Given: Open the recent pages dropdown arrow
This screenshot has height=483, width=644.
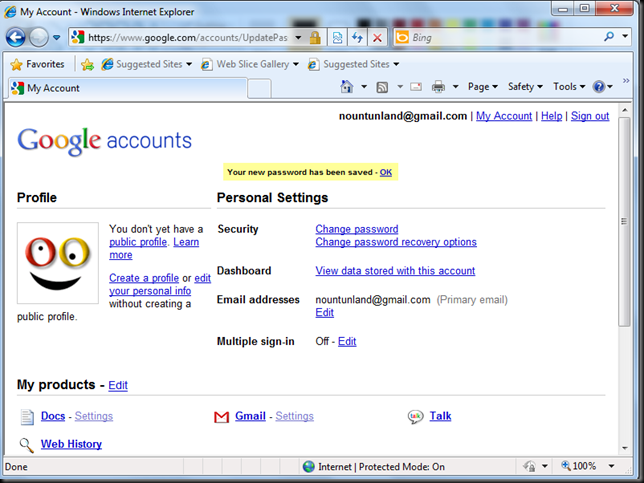Looking at the screenshot, I should 57,37.
